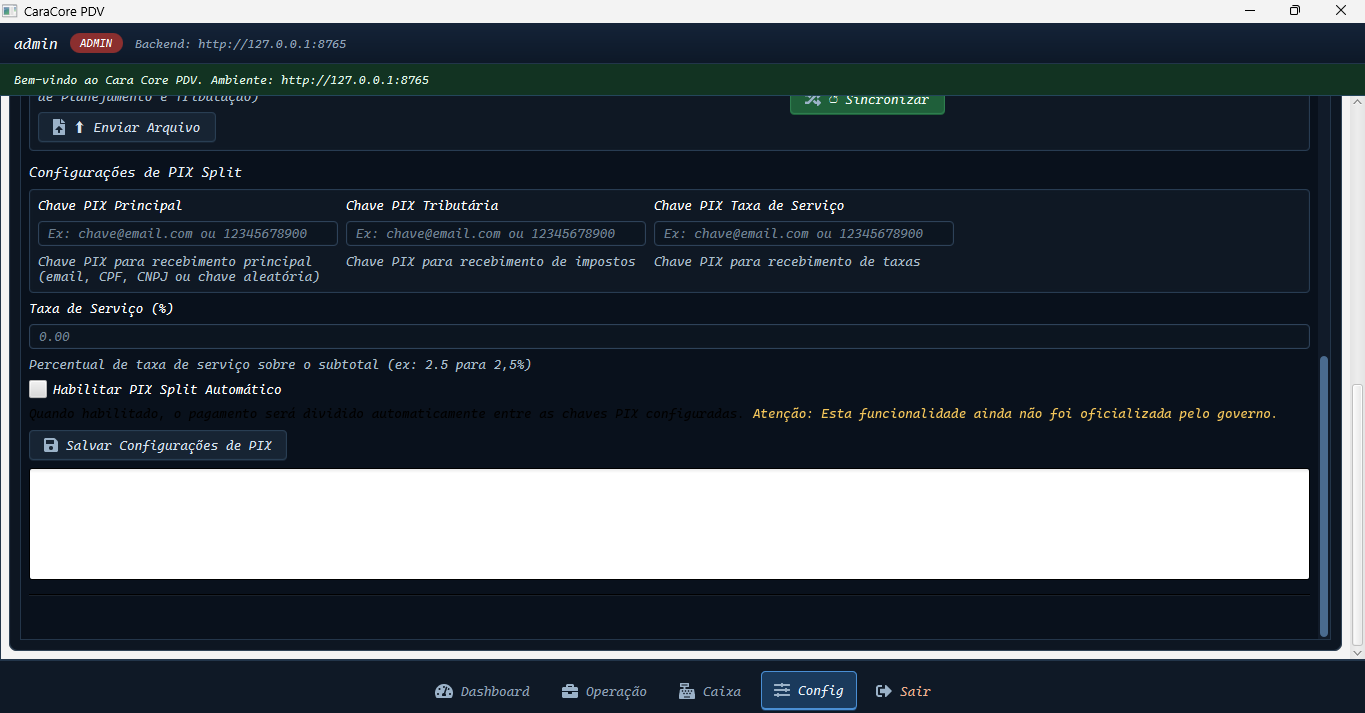This screenshot has width=1365, height=713.
Task: Click the gauge icon on Dashboard
Action: point(444,691)
